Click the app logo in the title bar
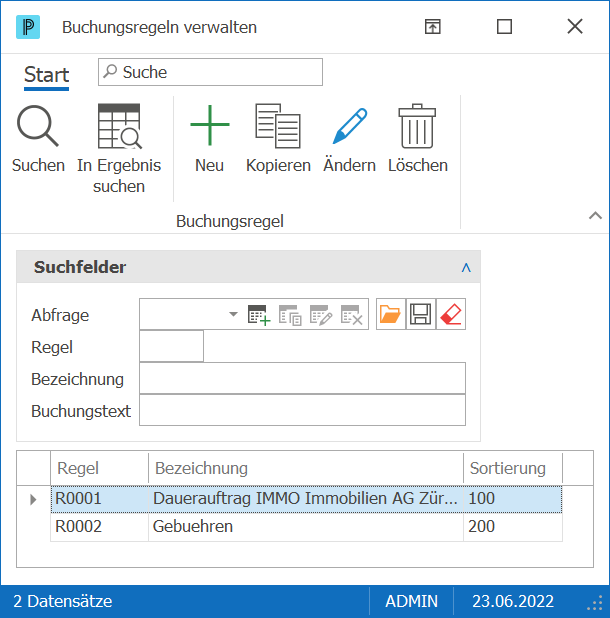This screenshot has height=618, width=610. coord(28,27)
